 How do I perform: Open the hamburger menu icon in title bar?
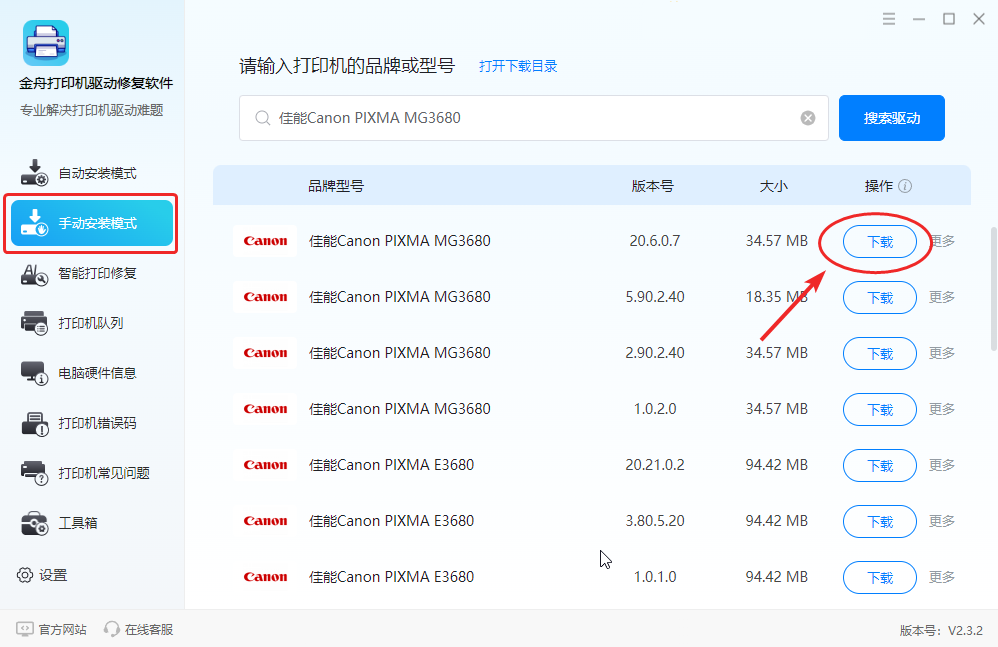889,19
